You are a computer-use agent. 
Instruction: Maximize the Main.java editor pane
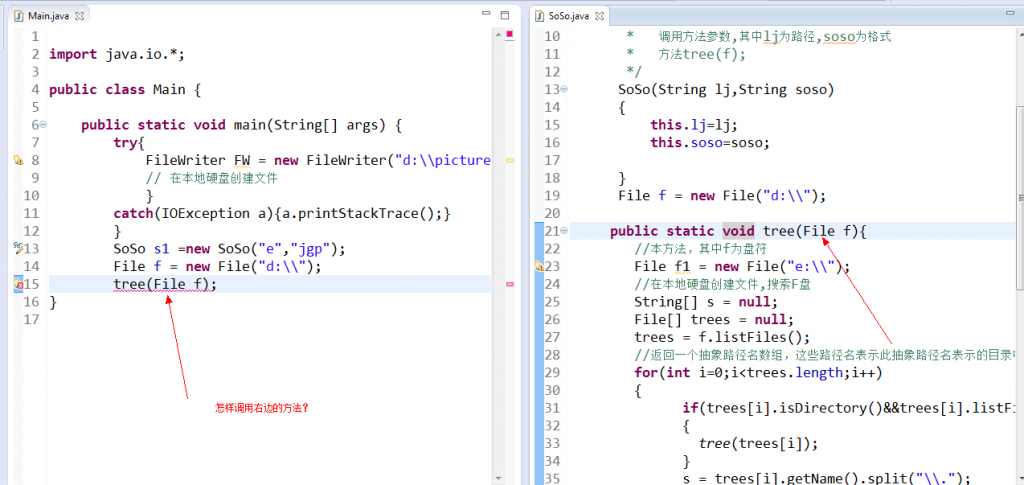tap(504, 14)
